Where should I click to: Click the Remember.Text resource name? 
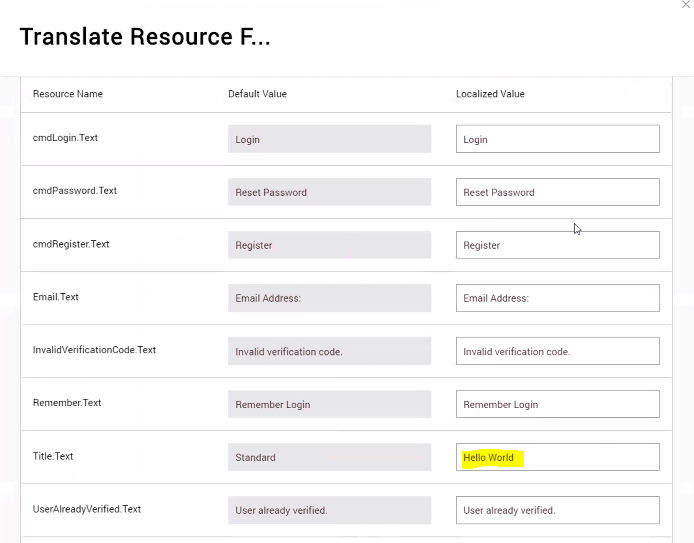click(67, 403)
